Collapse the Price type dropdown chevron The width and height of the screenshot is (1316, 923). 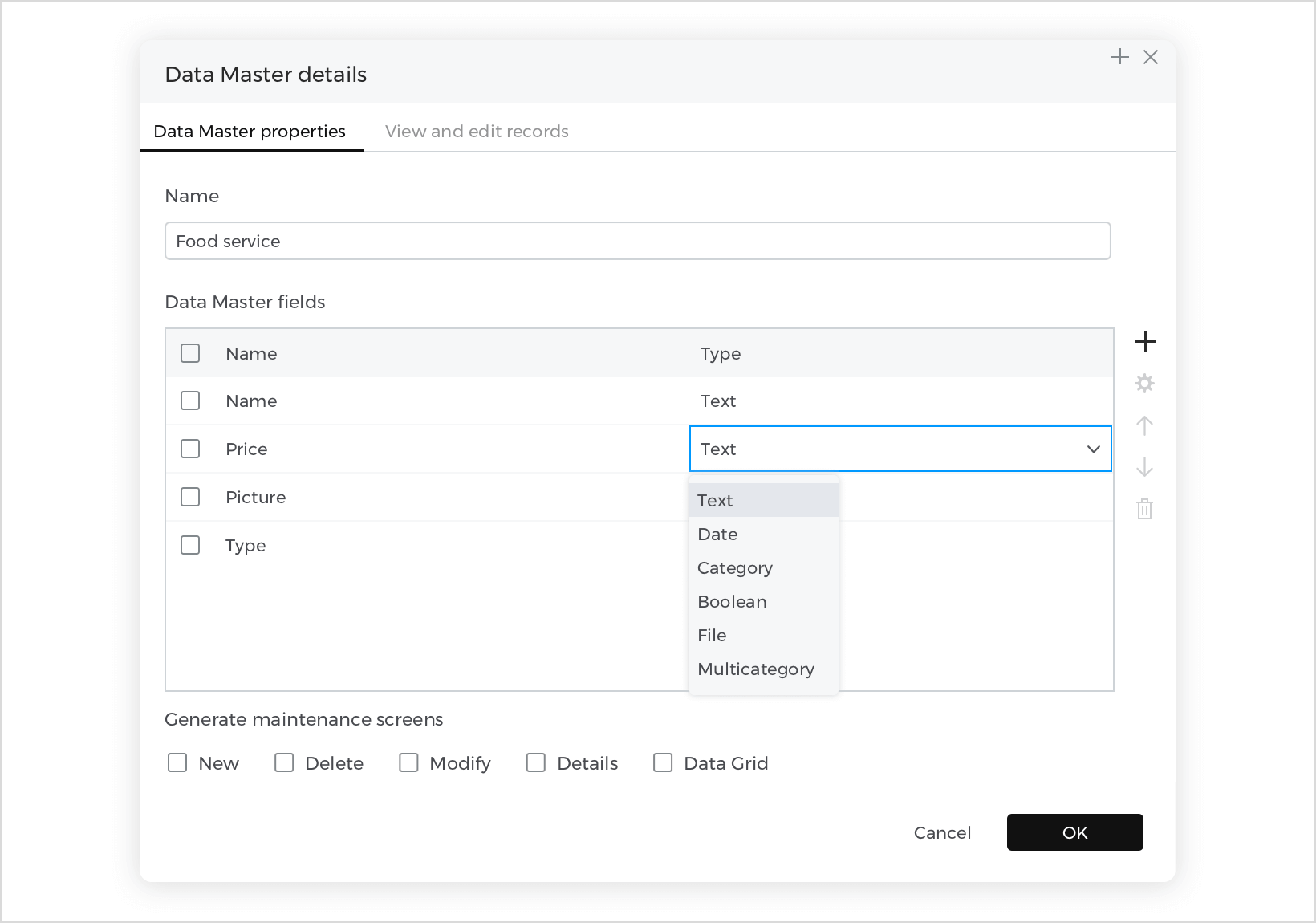pos(1093,449)
